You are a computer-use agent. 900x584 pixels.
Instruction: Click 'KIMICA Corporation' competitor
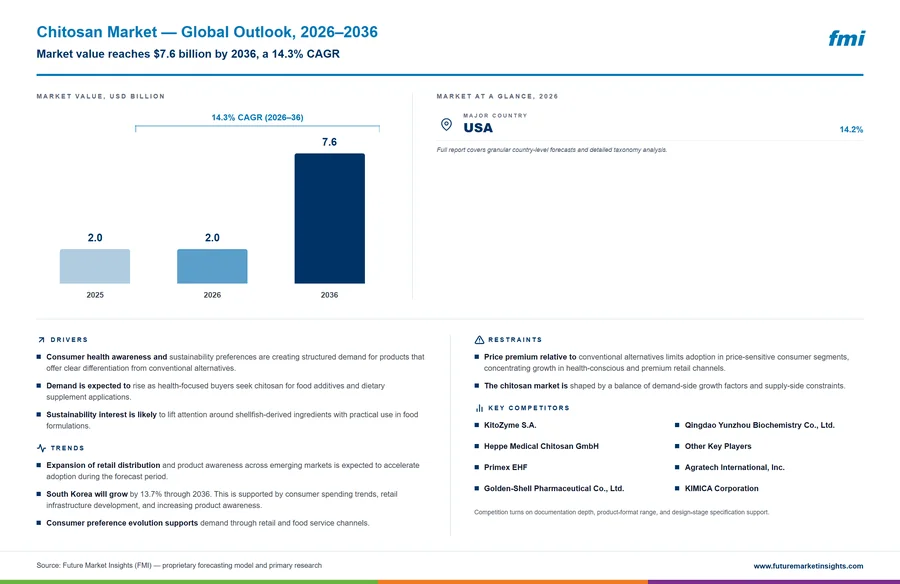[721, 489]
